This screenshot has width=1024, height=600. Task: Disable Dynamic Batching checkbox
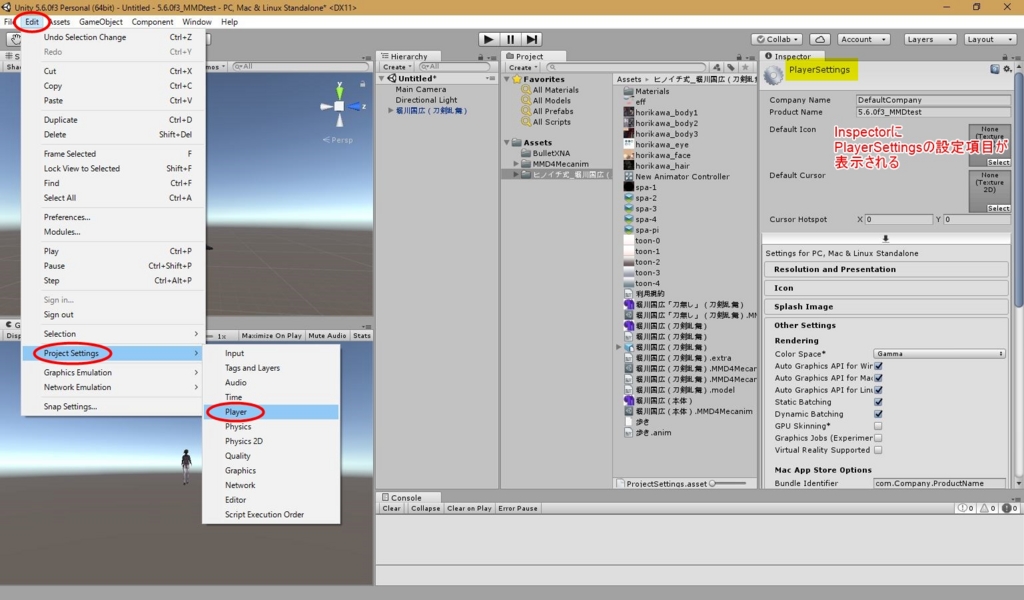(x=878, y=414)
